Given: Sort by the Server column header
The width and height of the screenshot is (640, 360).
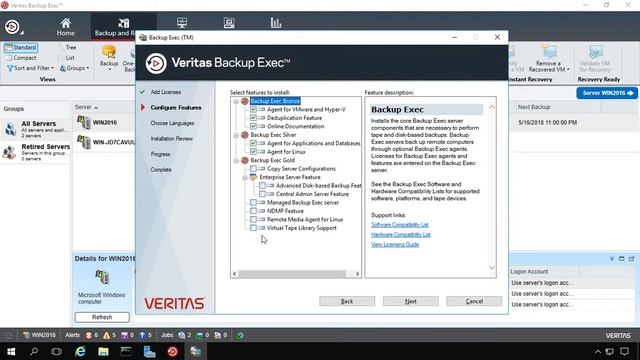Looking at the screenshot, I should click(x=86, y=107).
